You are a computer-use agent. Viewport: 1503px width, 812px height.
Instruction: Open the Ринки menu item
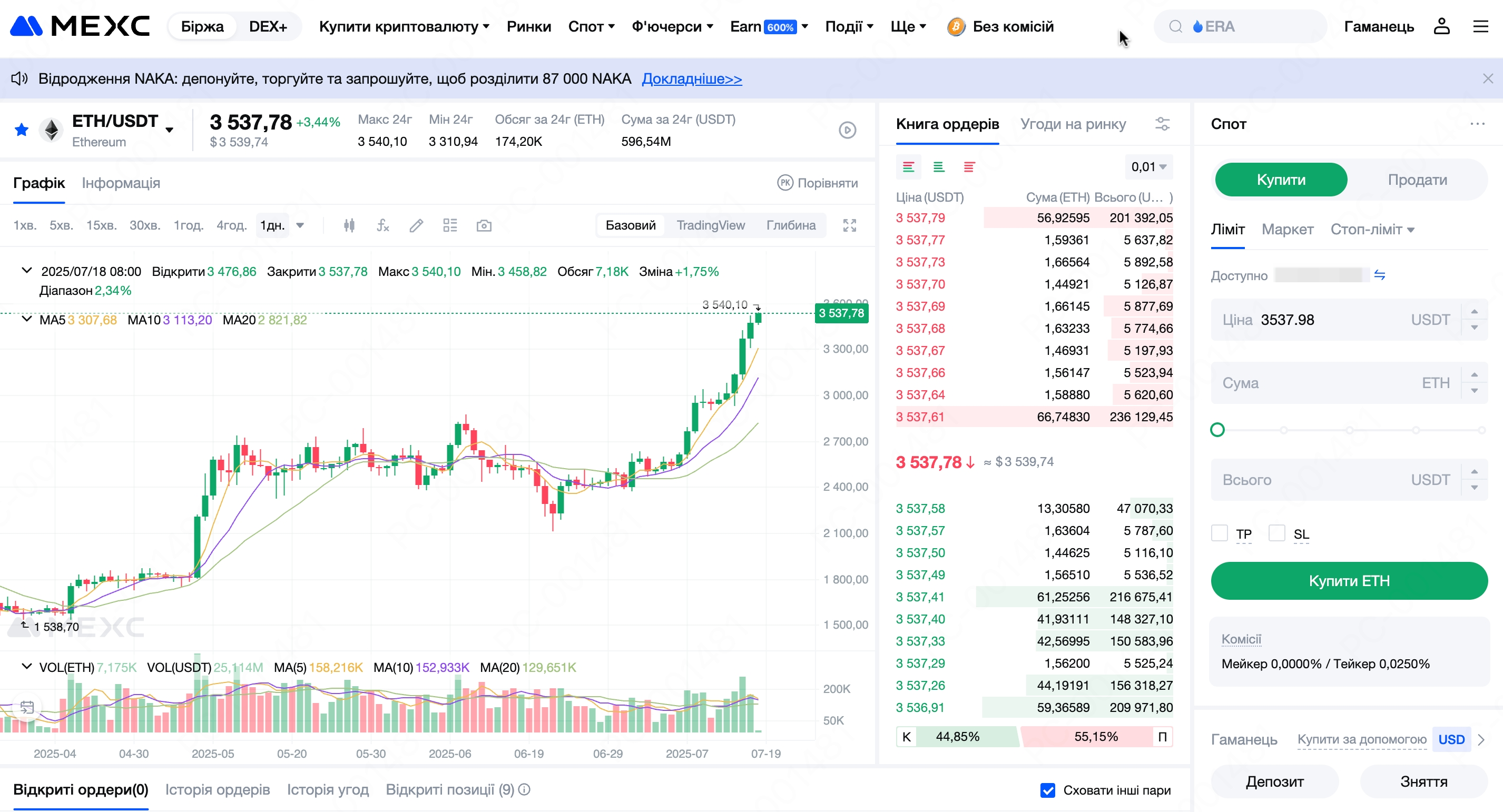click(528, 26)
